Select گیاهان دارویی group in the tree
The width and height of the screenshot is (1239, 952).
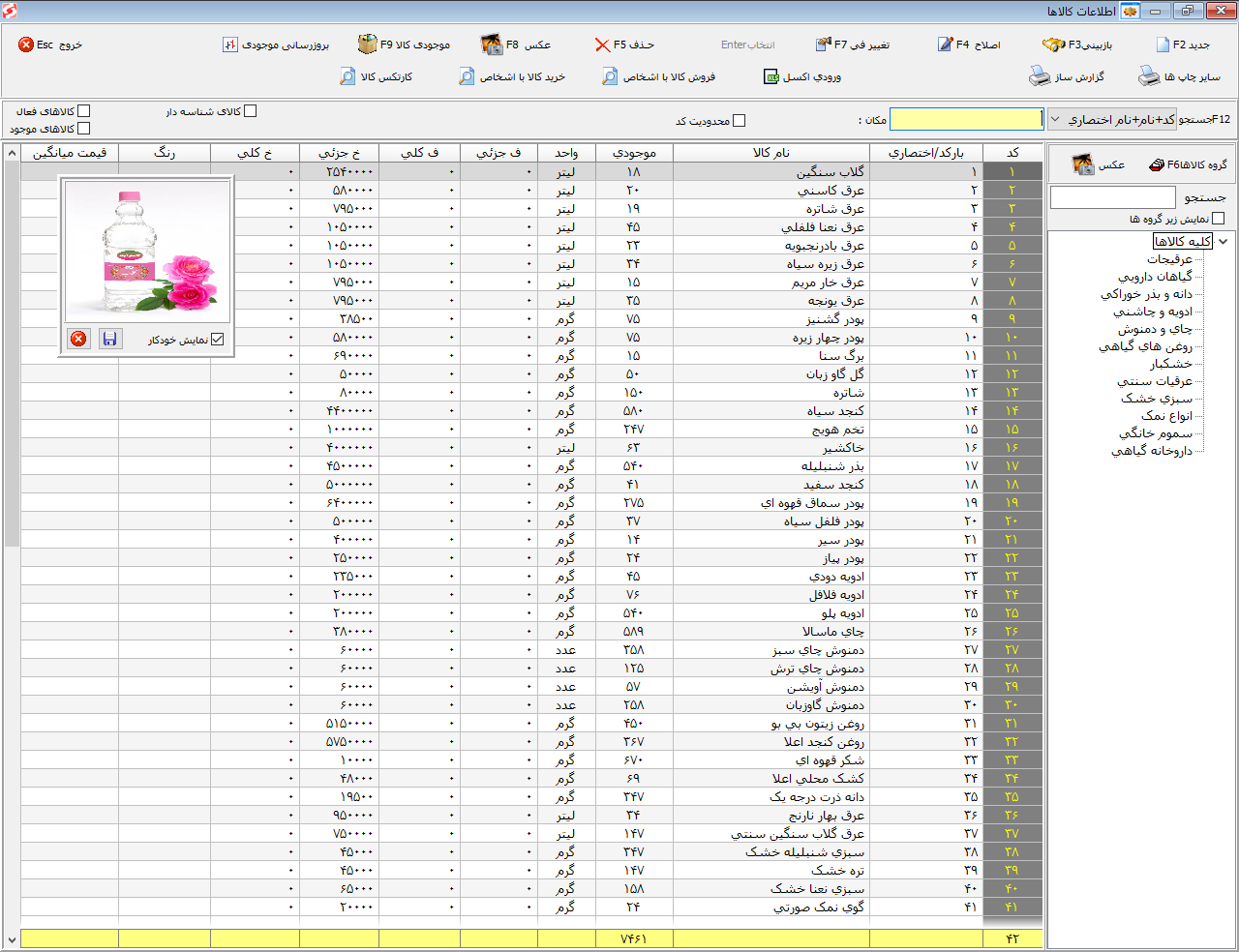(x=1155, y=277)
